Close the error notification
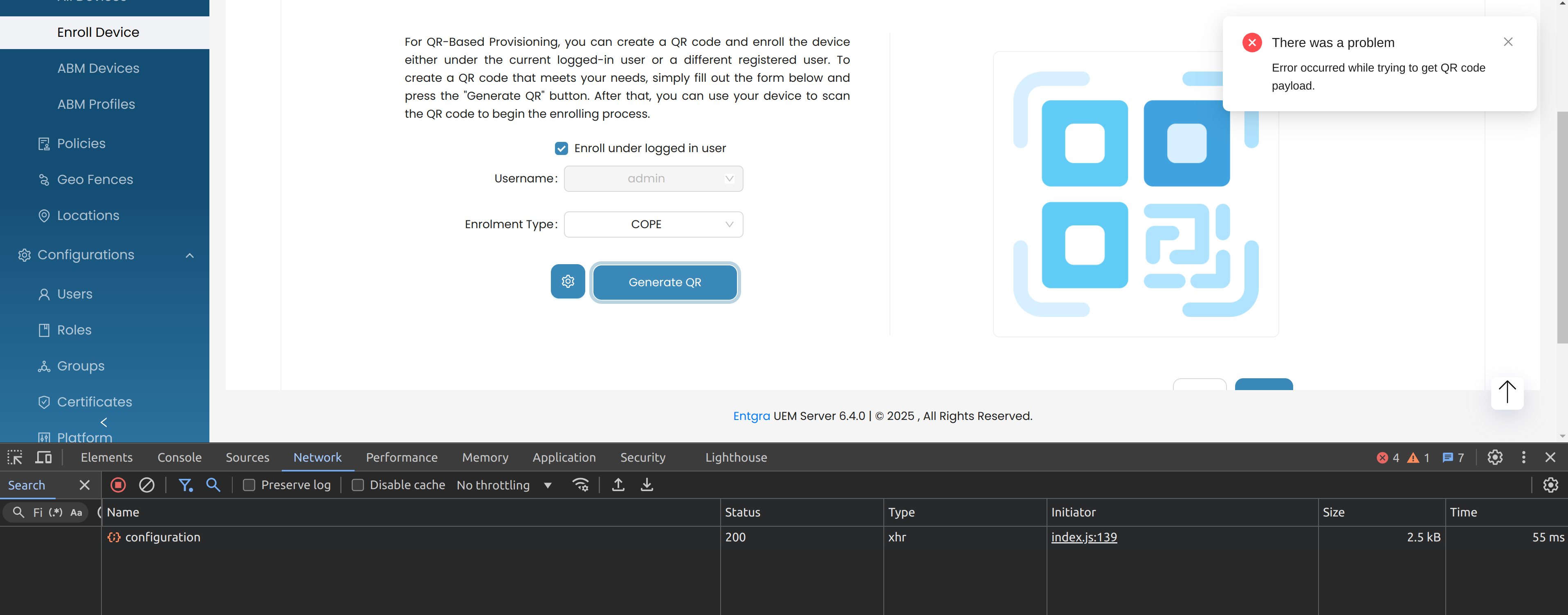The image size is (1568, 615). (1508, 42)
